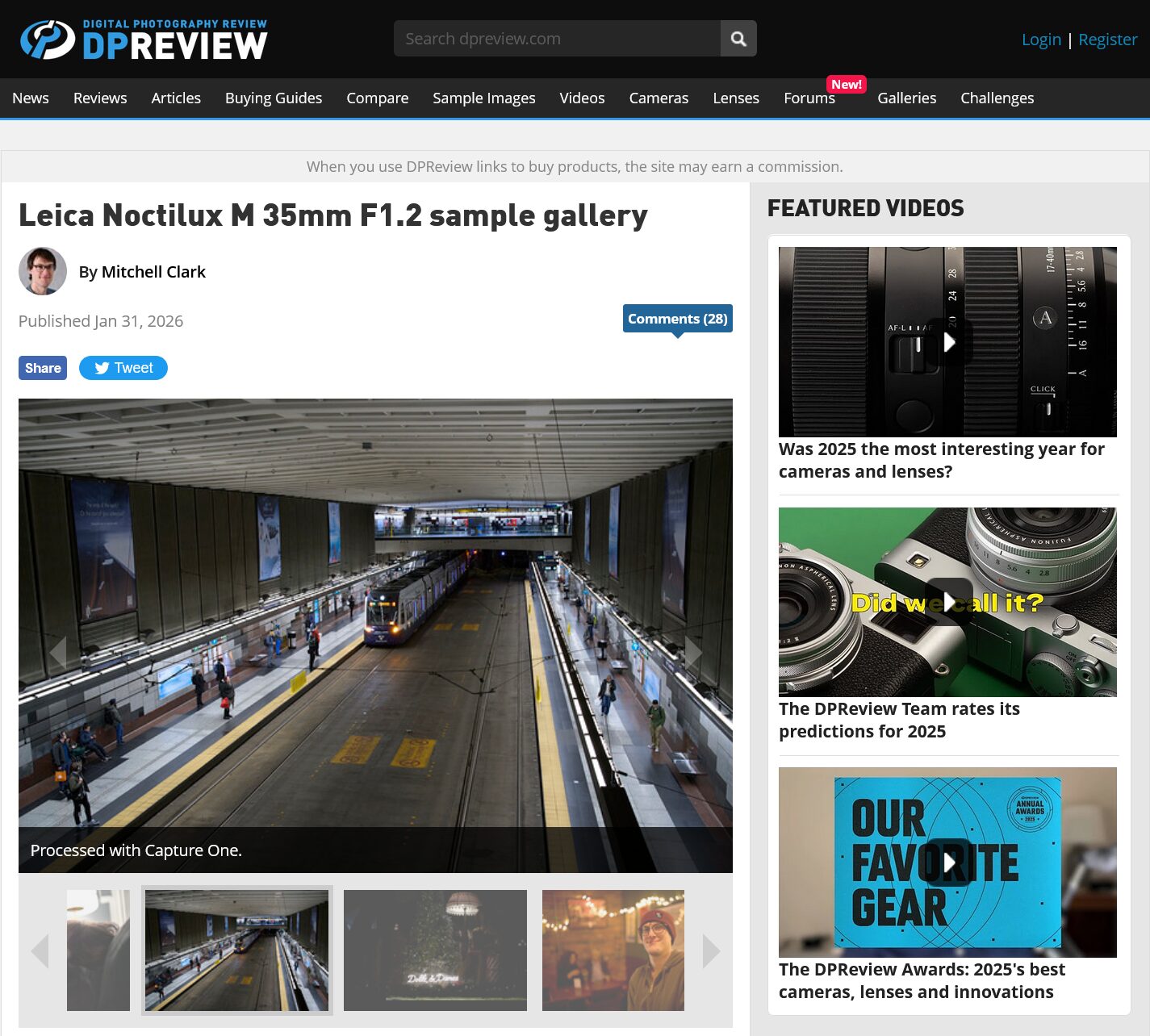Go to previous gallery image arrow
Viewport: 1150px width, 1036px height.
click(58, 652)
